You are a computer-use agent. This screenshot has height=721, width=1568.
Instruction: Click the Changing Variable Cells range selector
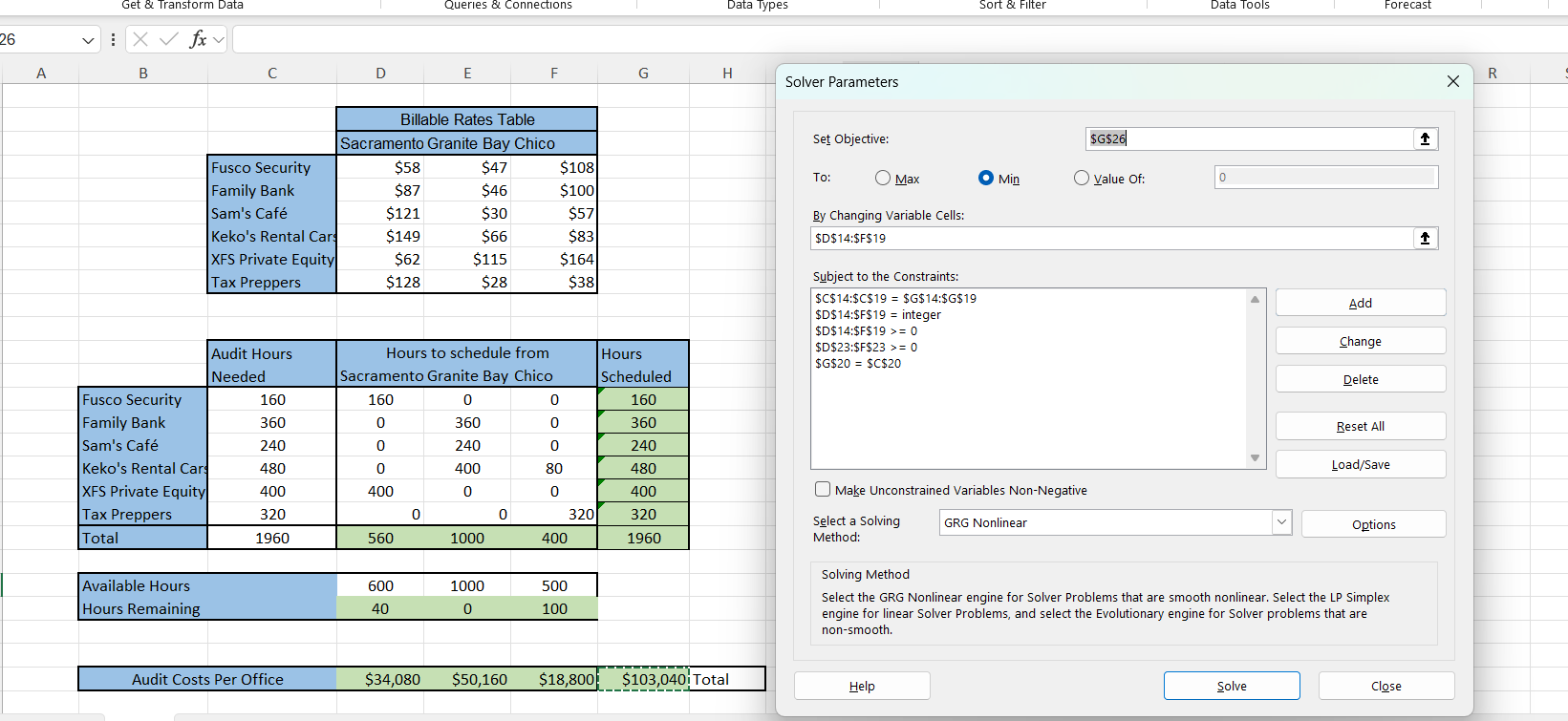point(1425,239)
